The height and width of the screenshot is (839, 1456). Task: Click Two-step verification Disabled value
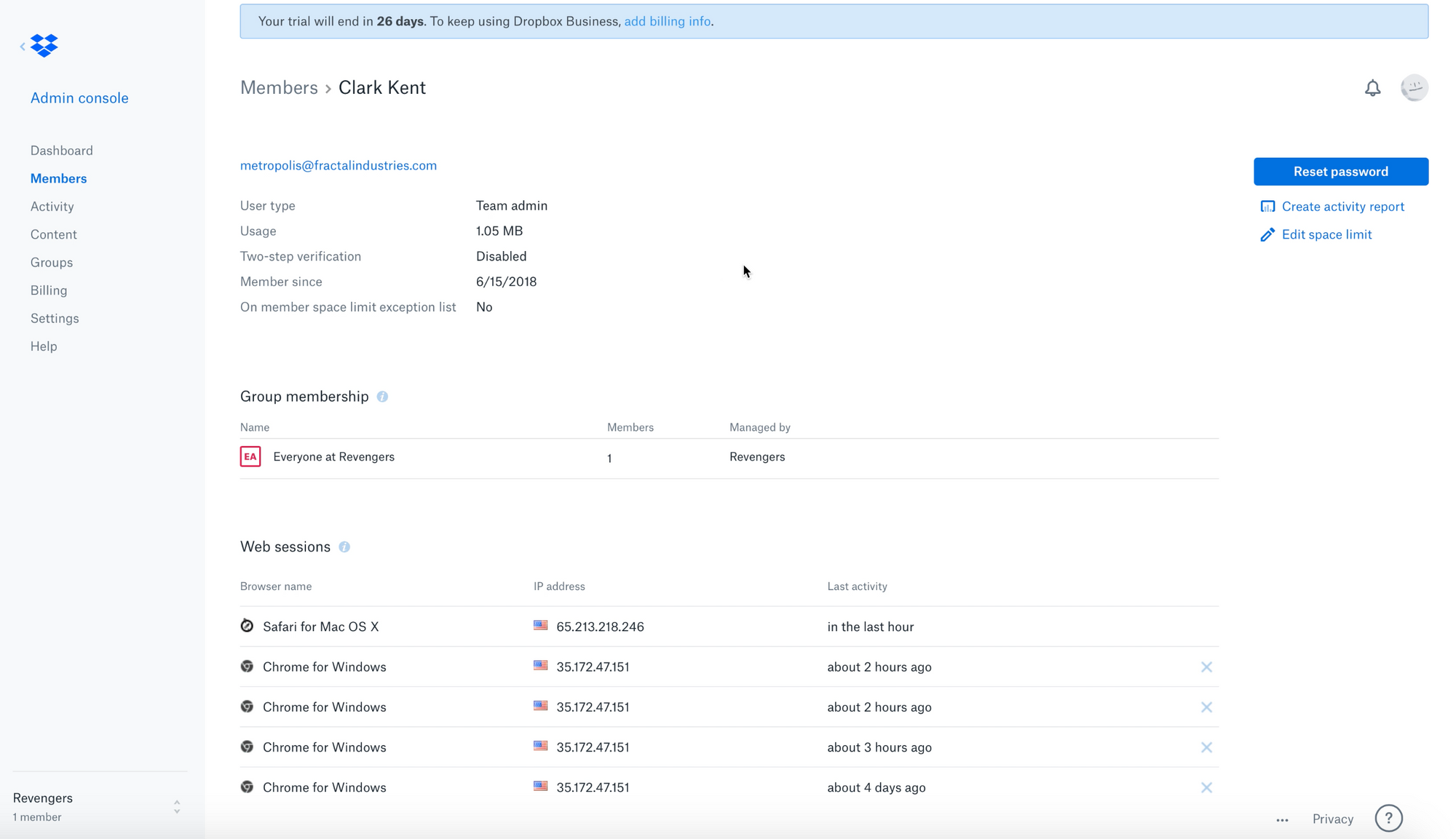point(502,256)
